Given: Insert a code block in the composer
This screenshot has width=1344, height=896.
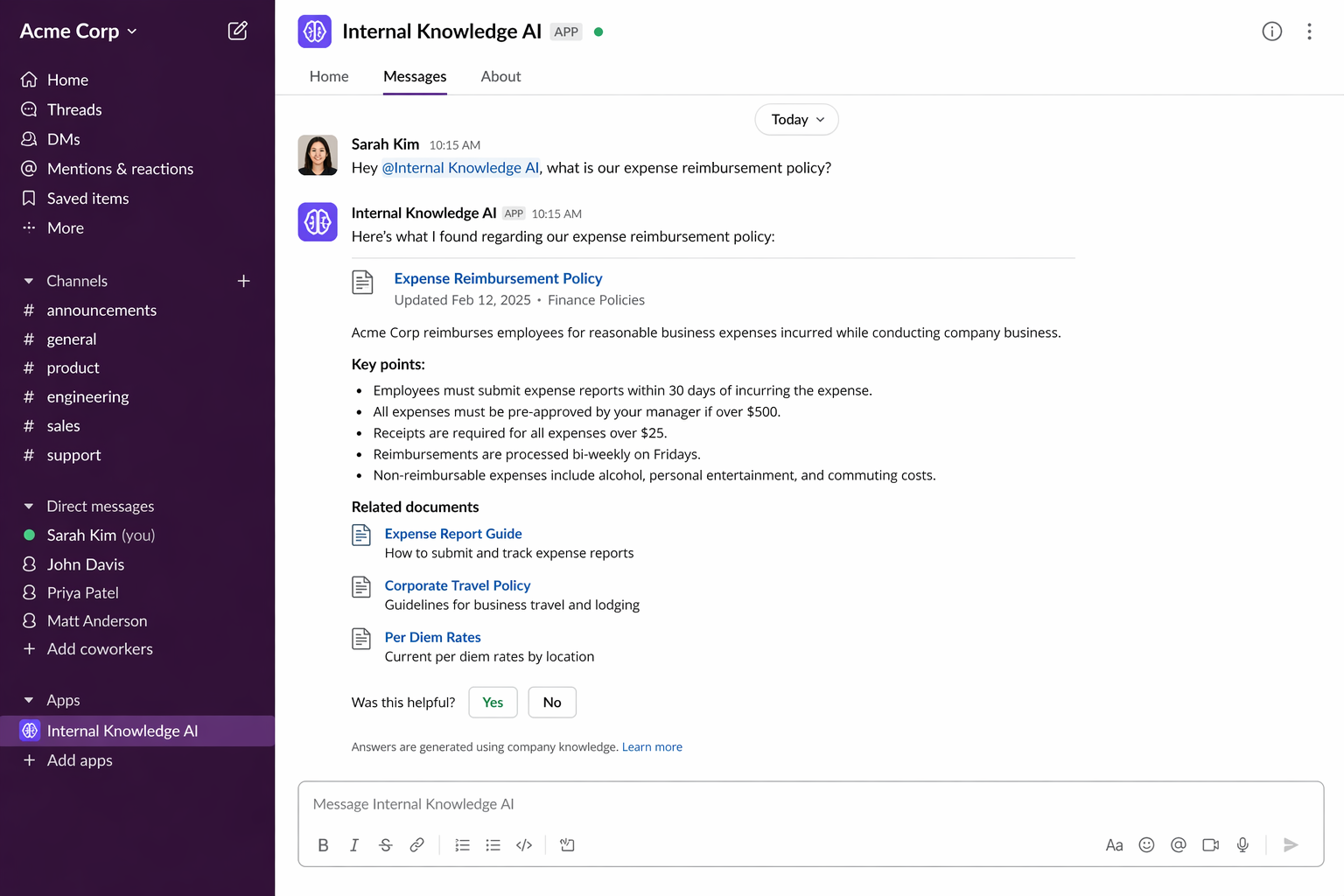Looking at the screenshot, I should pyautogui.click(x=524, y=844).
